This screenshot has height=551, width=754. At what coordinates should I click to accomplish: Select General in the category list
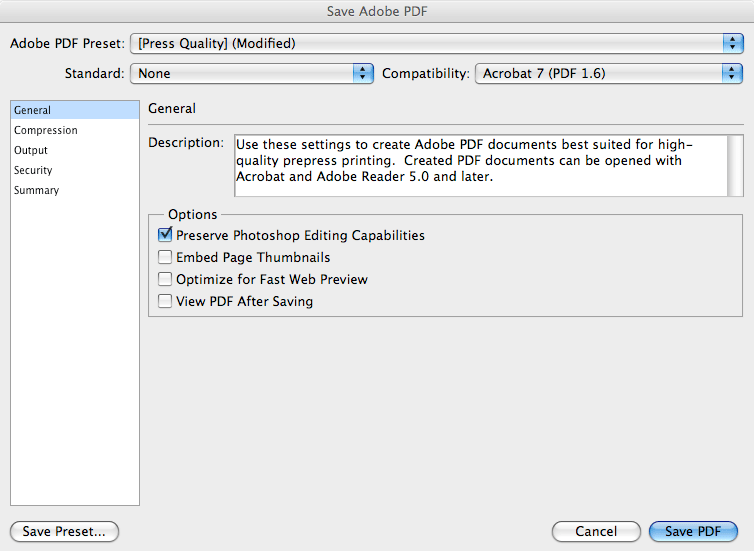pos(75,110)
